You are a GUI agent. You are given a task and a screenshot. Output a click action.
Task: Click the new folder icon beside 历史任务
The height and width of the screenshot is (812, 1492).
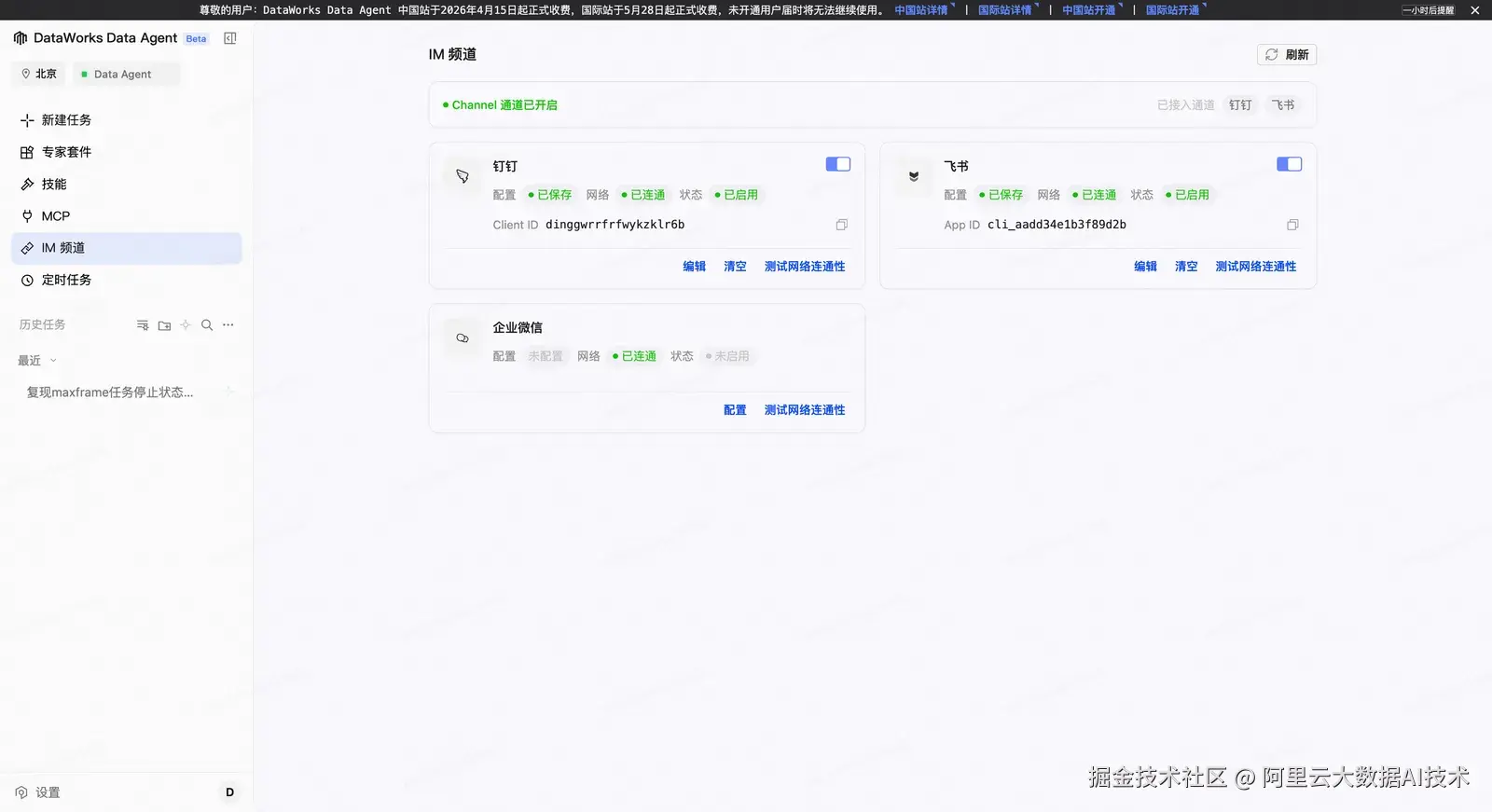(164, 325)
